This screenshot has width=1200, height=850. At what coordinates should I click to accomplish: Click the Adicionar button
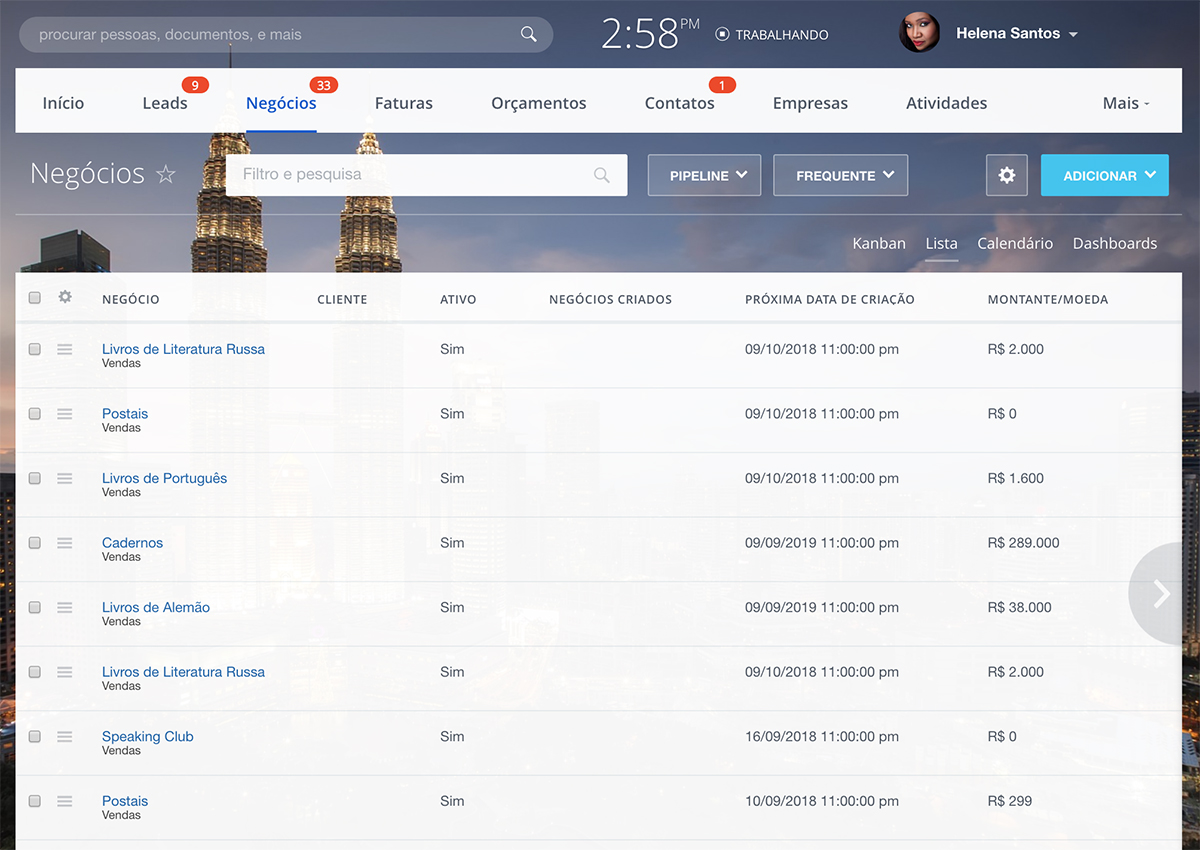click(x=1104, y=175)
